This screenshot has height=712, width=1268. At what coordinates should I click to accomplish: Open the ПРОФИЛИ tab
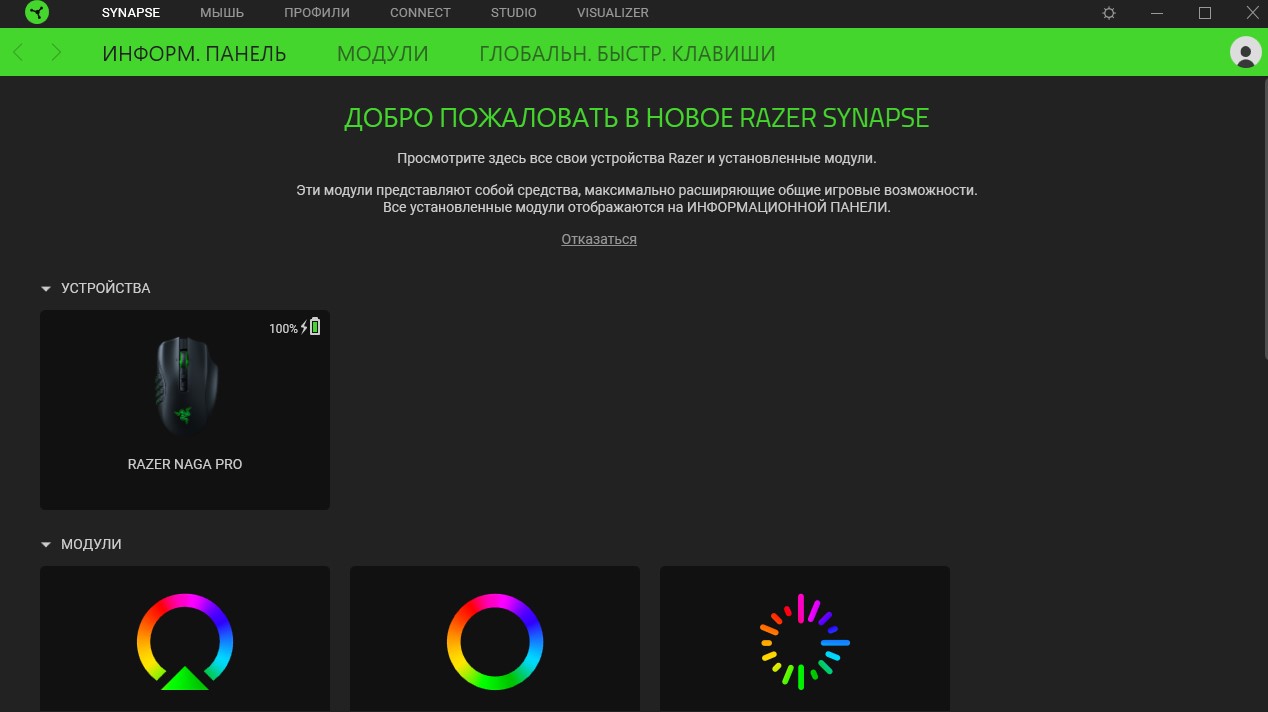(x=316, y=13)
